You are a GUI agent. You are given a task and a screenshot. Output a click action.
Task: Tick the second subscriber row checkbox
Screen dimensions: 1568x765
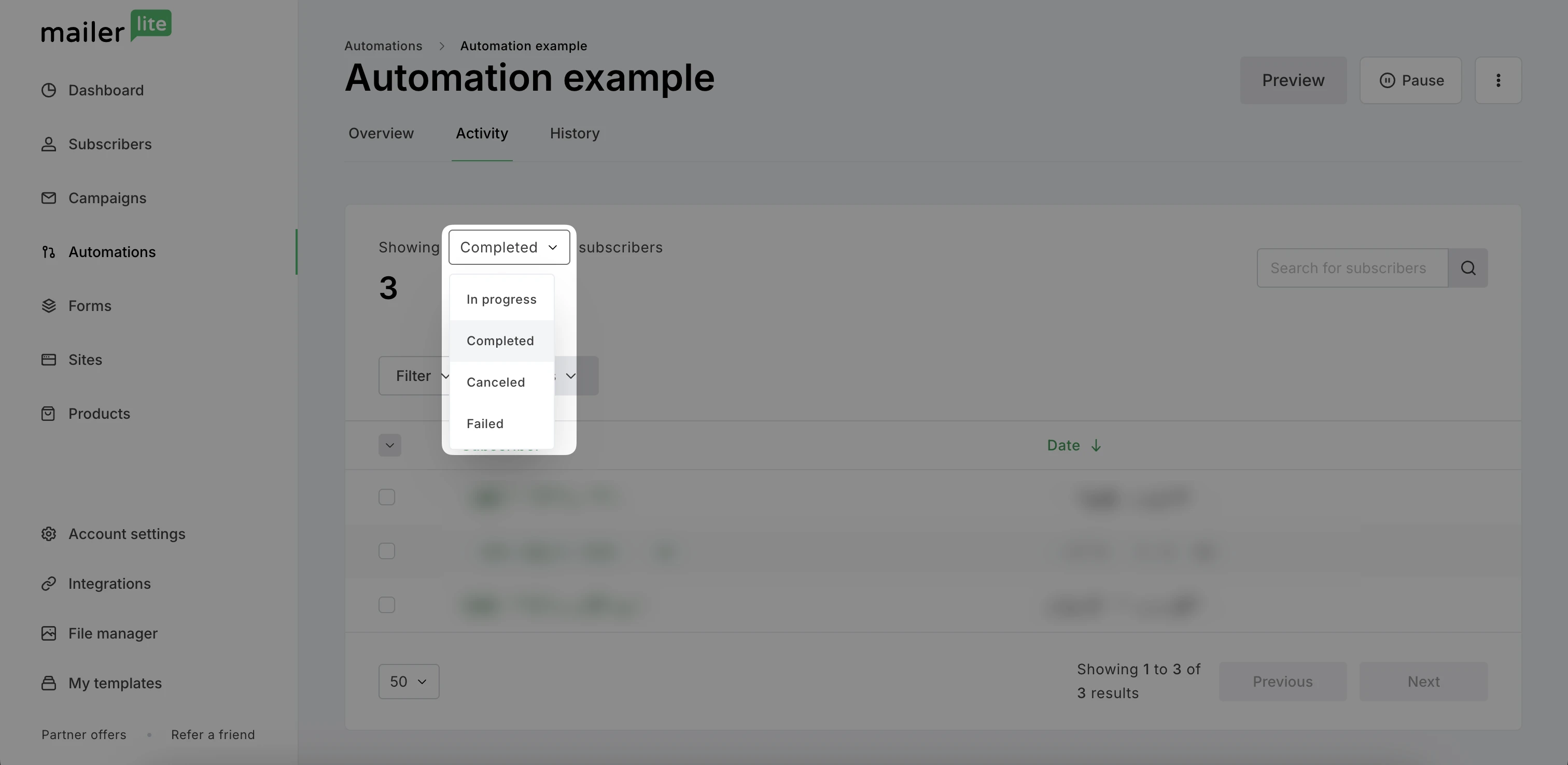tap(386, 551)
